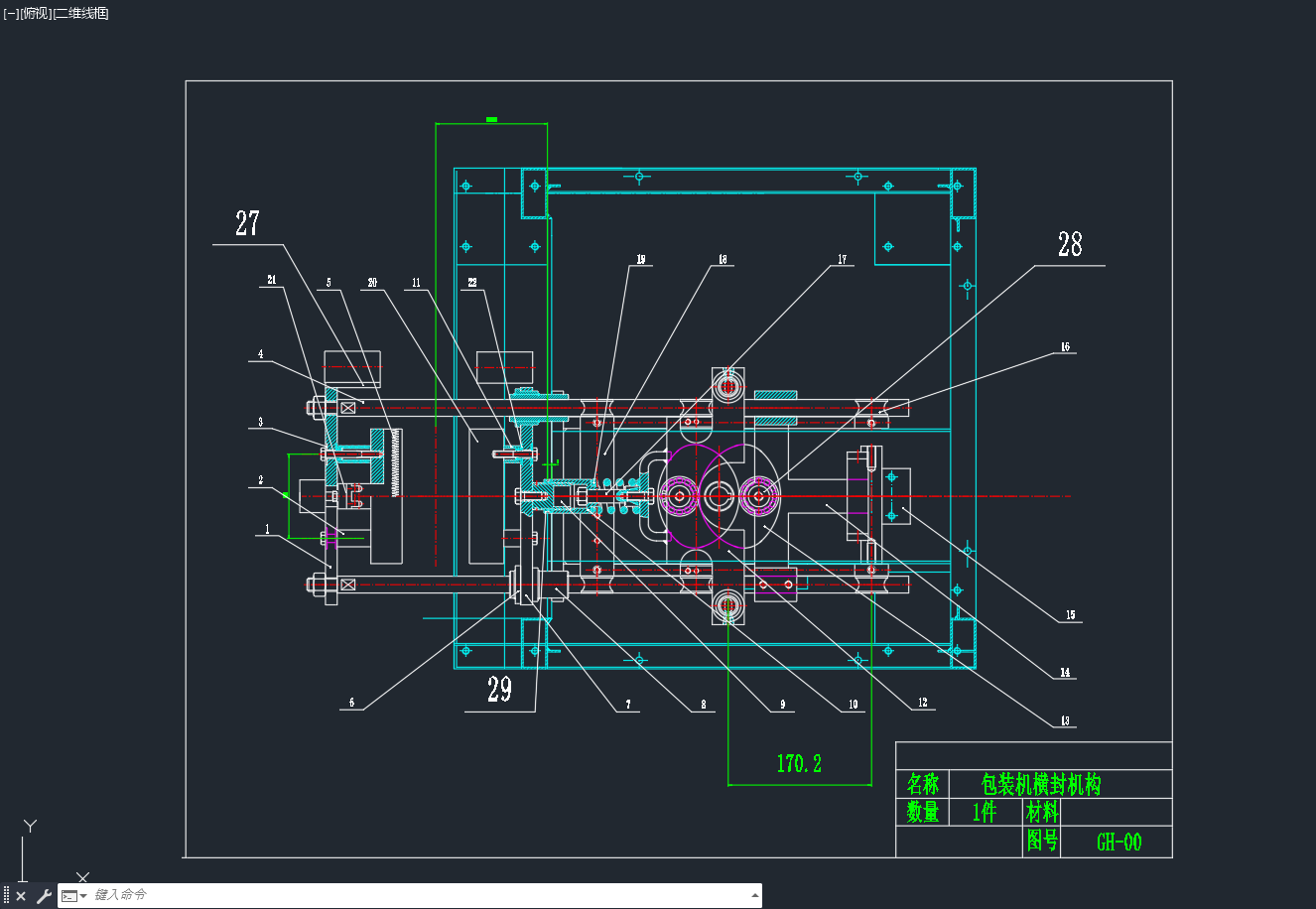Select part callout number 17
Screen dimensions: 1316x909
(x=842, y=260)
